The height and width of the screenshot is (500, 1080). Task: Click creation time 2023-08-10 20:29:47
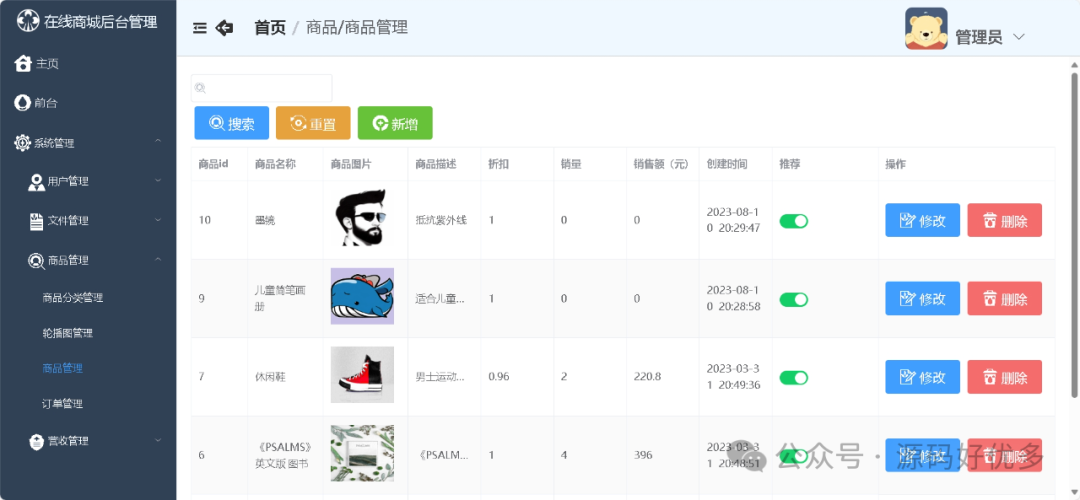pyautogui.click(x=734, y=220)
